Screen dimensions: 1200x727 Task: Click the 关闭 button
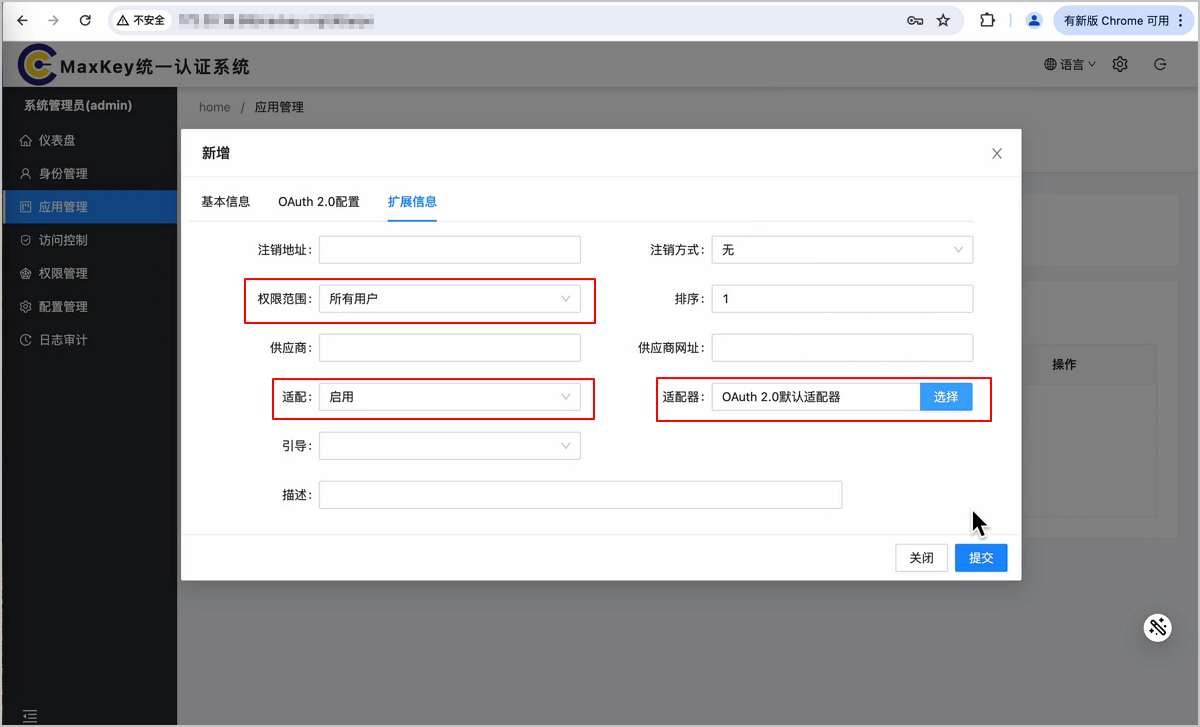click(921, 558)
